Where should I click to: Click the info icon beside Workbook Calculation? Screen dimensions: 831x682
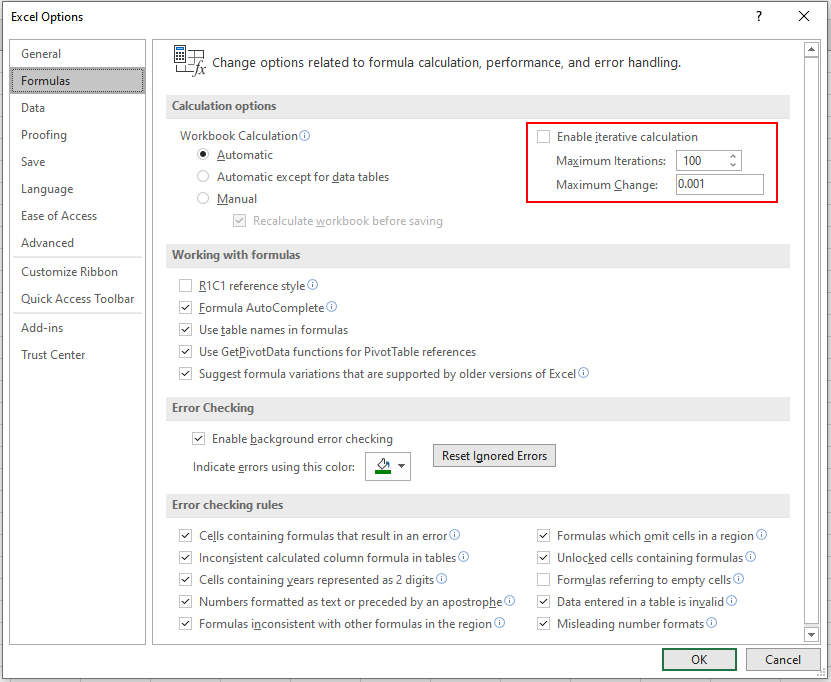(x=306, y=134)
